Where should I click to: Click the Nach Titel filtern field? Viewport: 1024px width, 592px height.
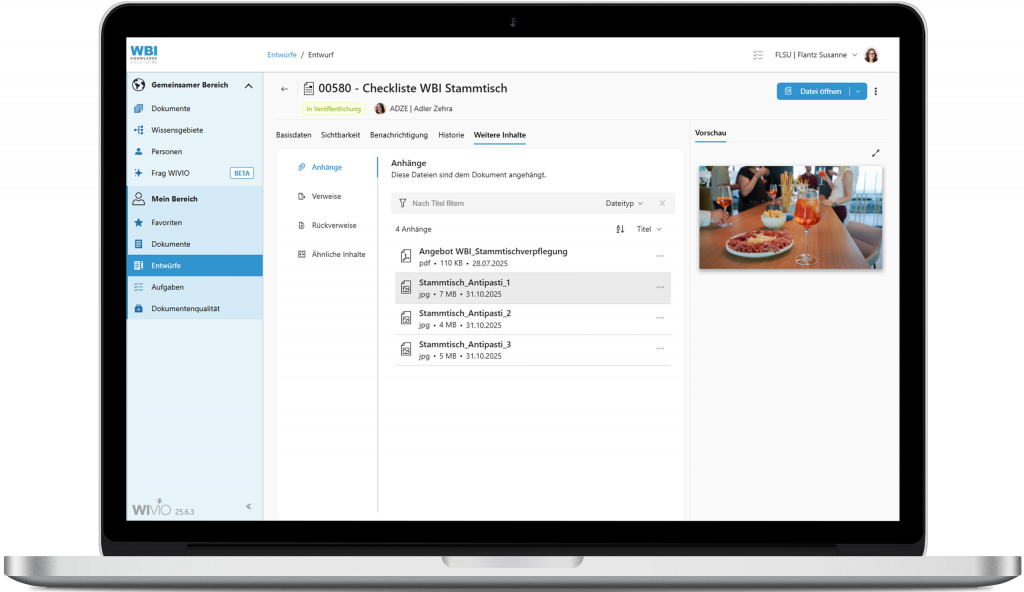pyautogui.click(x=490, y=203)
